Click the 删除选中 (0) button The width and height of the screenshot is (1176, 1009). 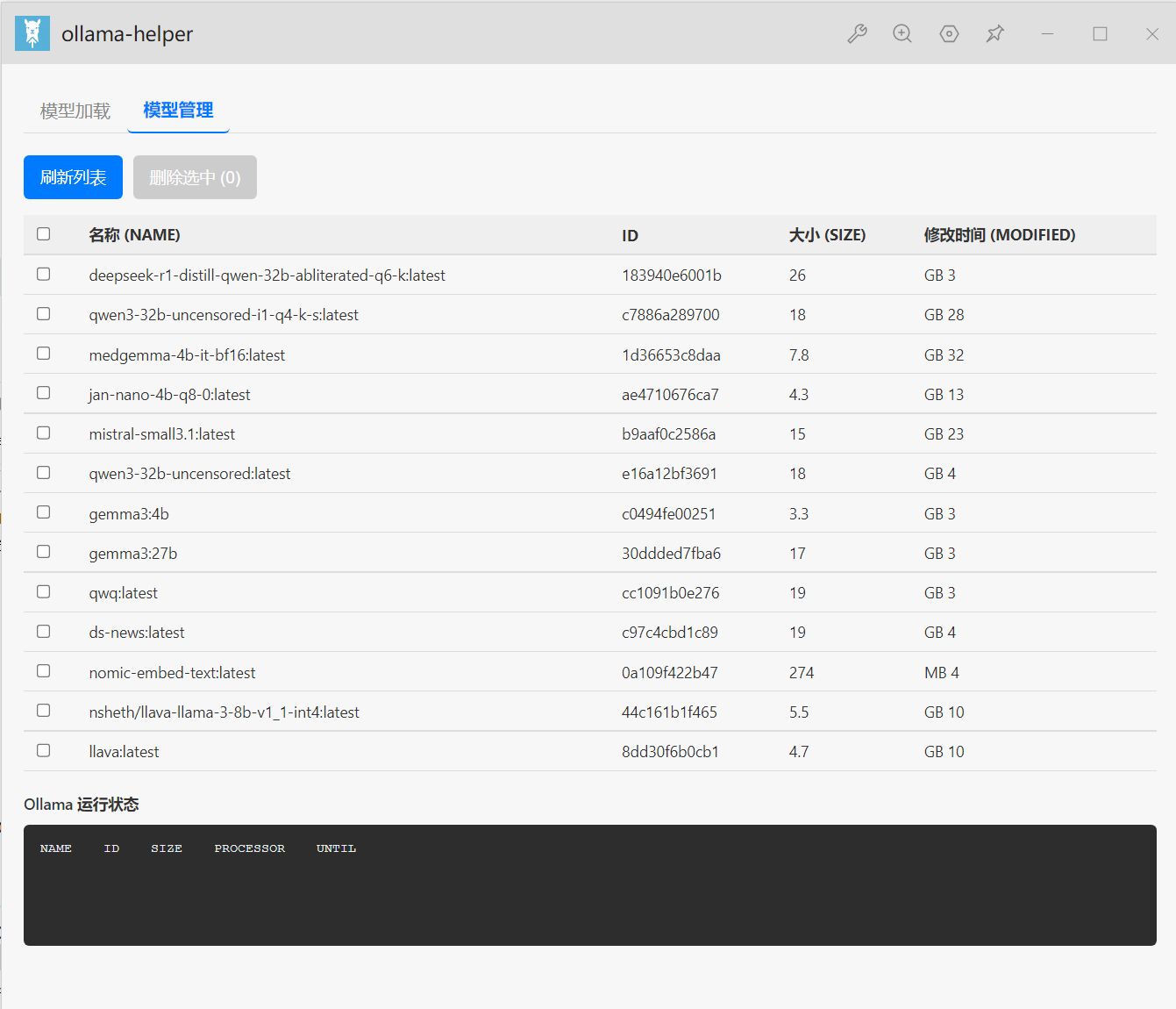click(195, 177)
